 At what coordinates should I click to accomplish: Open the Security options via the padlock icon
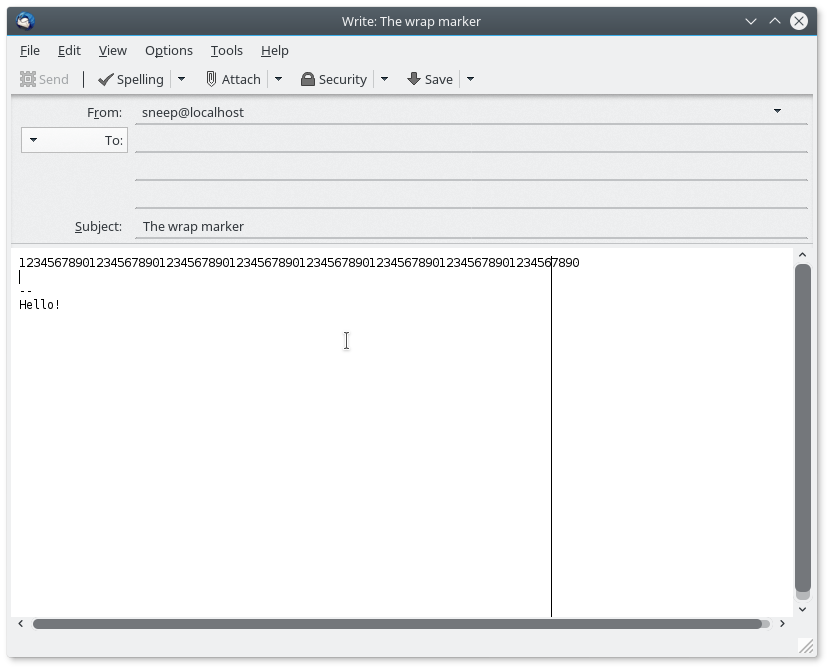click(x=336, y=79)
